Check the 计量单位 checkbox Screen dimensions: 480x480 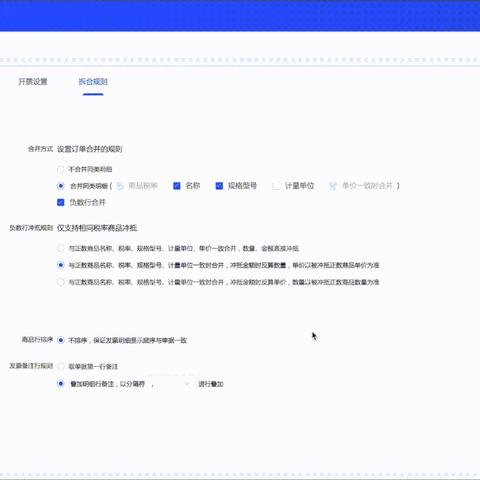click(276, 186)
